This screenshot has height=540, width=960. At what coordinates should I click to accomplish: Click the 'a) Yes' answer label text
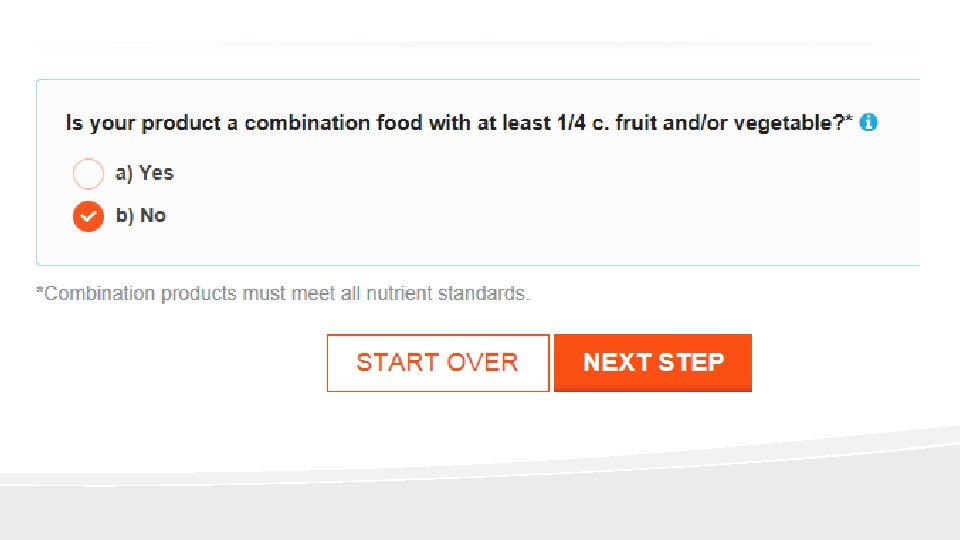pos(144,173)
